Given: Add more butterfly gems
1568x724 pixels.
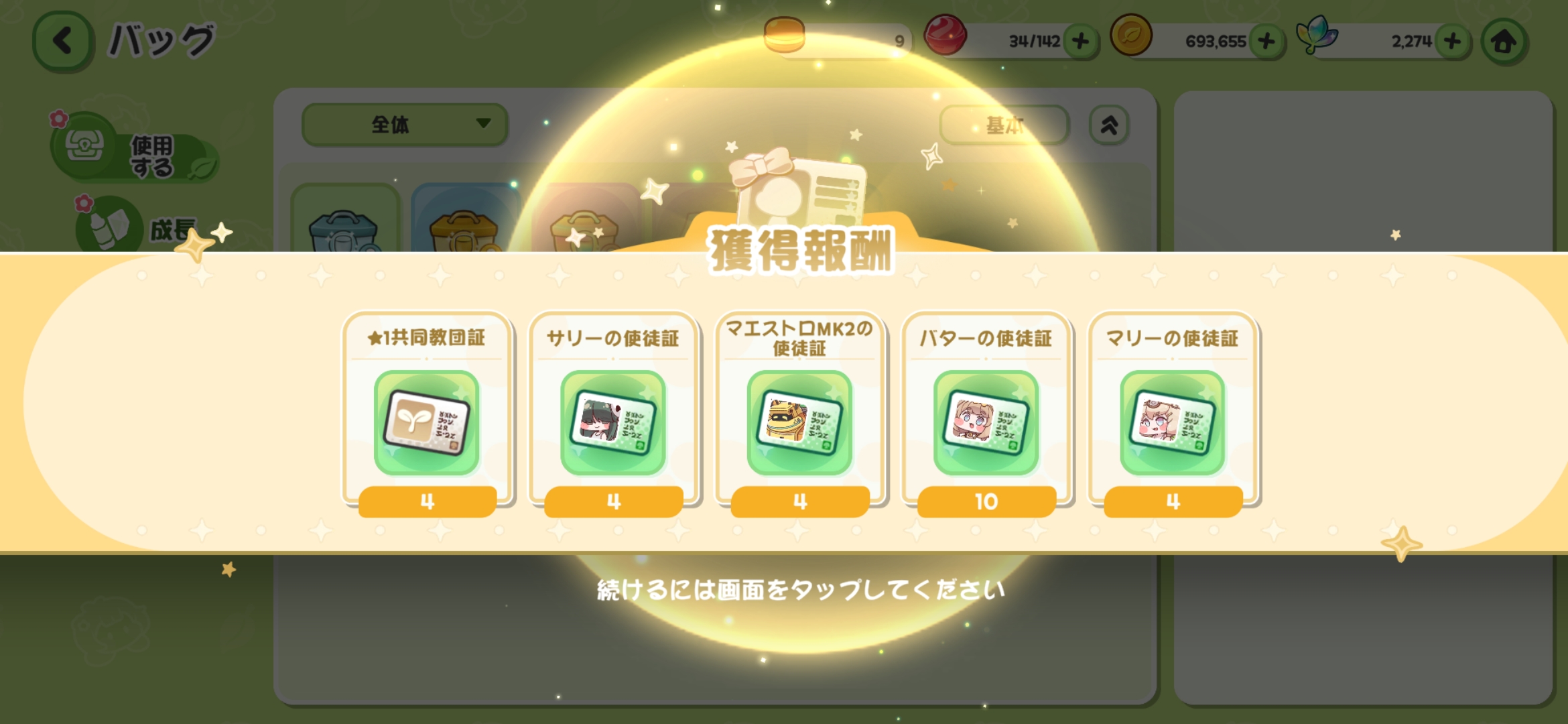Looking at the screenshot, I should 1452,42.
